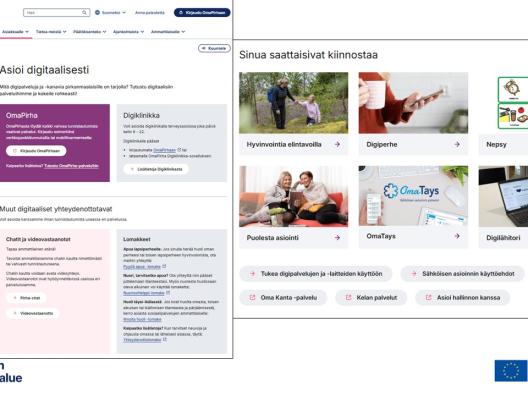The width and height of the screenshot is (528, 396).
Task: Open the Puolesta asiointi card image
Action: tap(294, 196)
